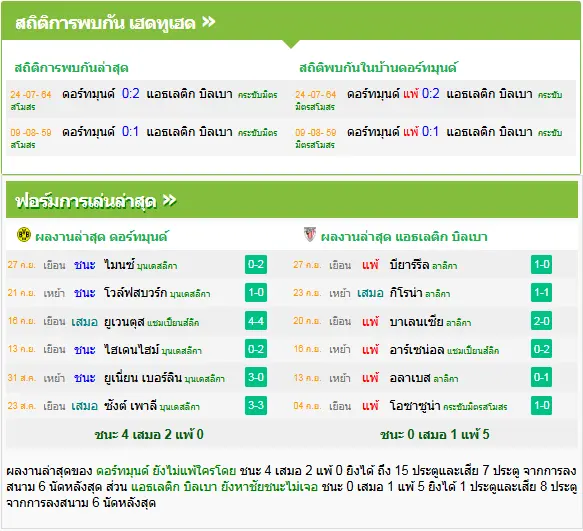Image resolution: width=583 pixels, height=531 pixels.
Task: Click the สถิติการพบกันล่าสุด heading
Action: (x=71, y=68)
